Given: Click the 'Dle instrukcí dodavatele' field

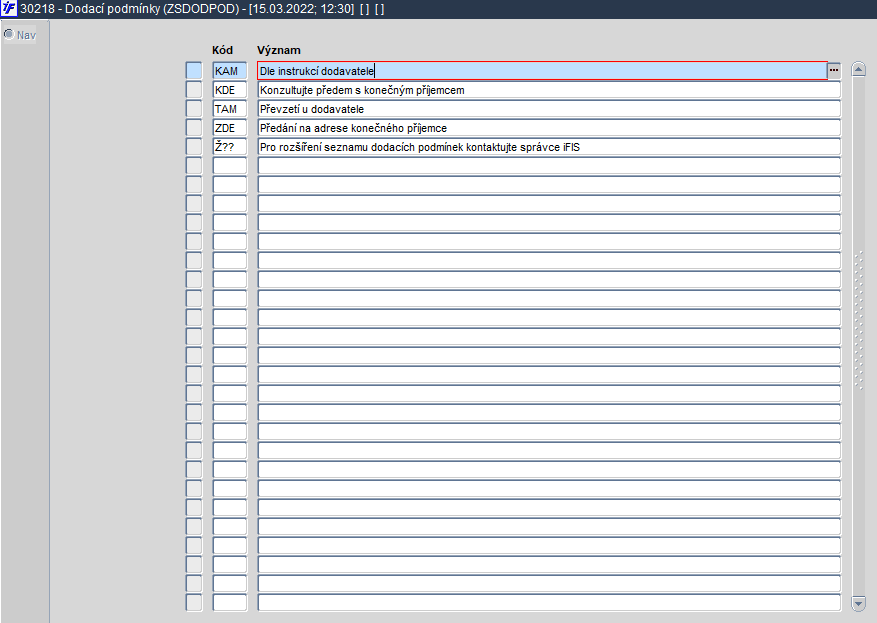Looking at the screenshot, I should tap(542, 70).
